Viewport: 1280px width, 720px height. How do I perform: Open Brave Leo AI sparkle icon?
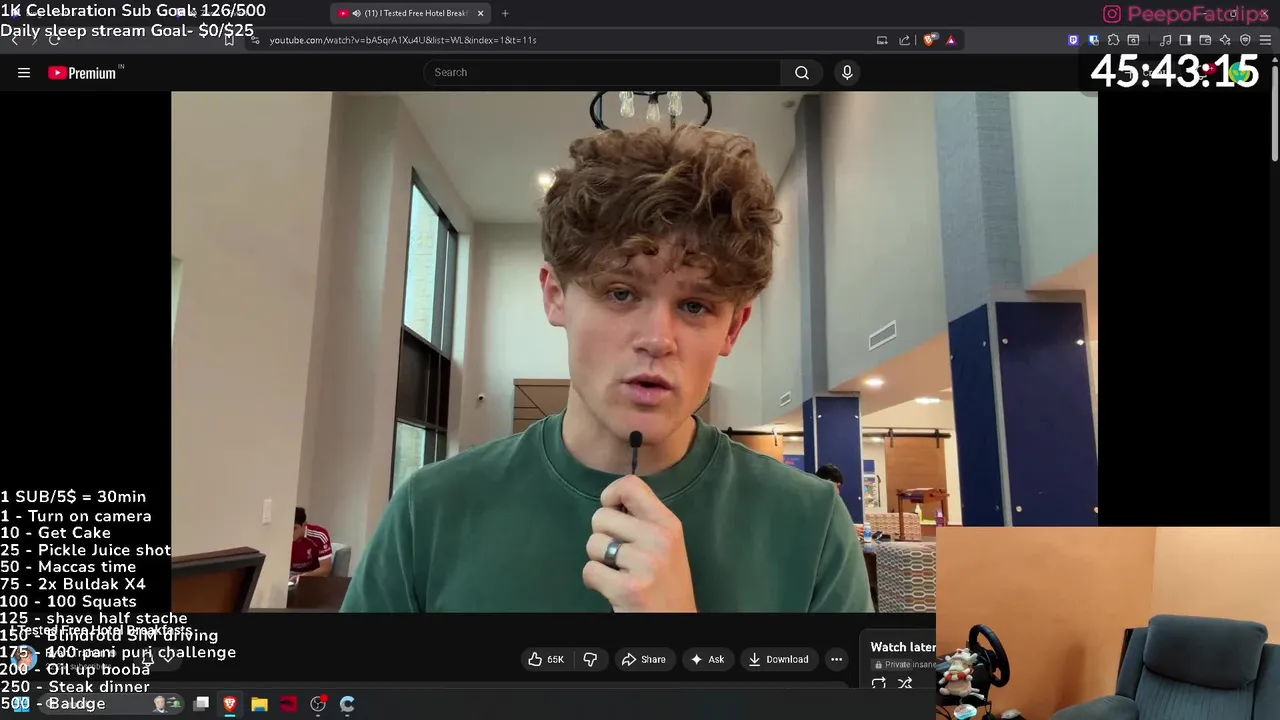click(x=1225, y=40)
